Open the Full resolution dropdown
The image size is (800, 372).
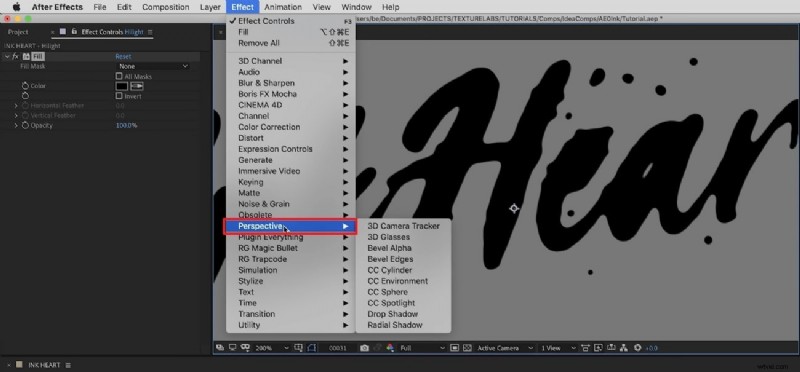[422, 348]
